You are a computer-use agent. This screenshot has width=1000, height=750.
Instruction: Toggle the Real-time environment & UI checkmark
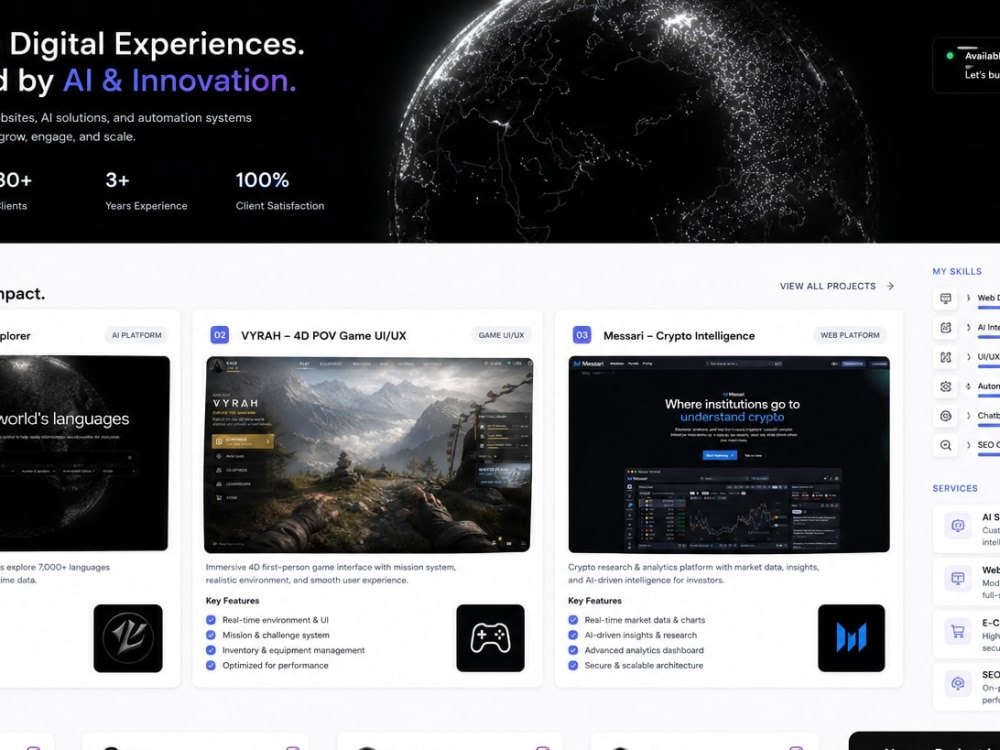click(211, 620)
